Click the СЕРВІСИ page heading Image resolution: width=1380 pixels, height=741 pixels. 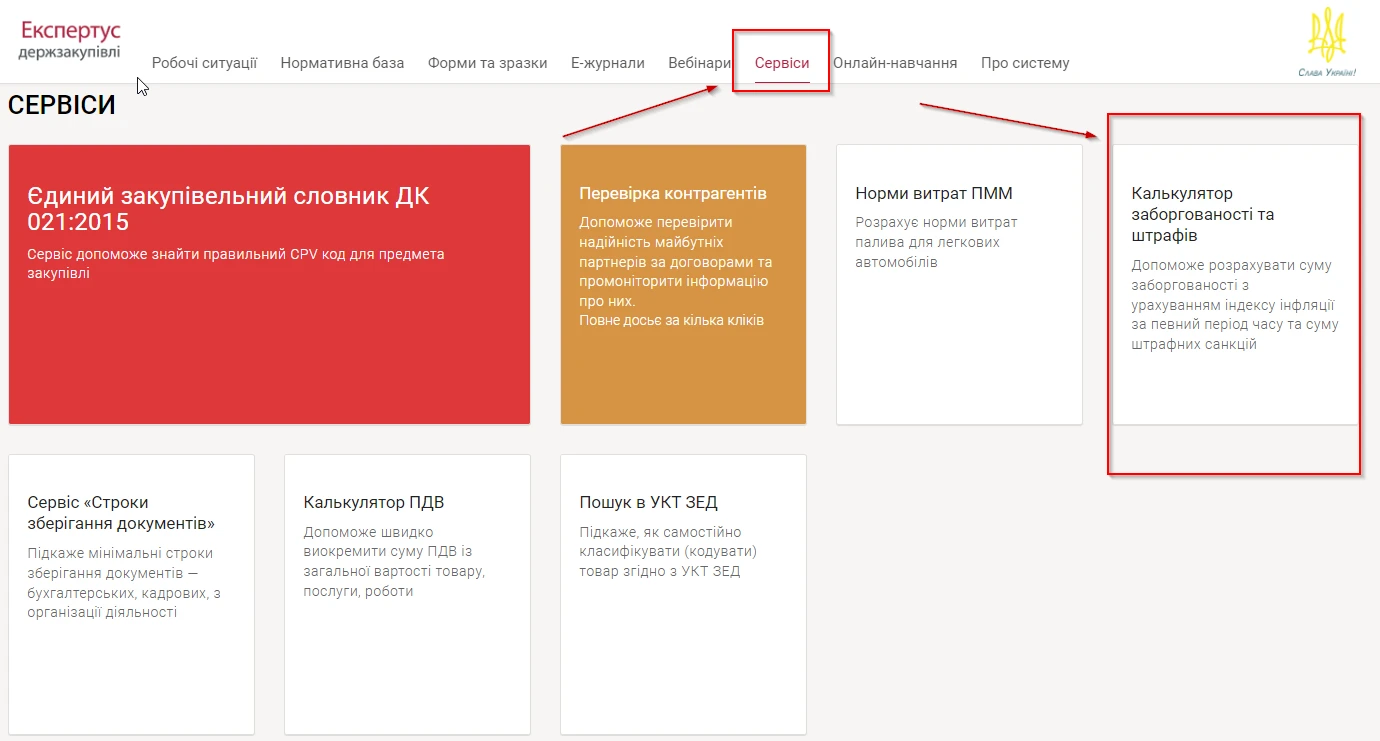[62, 105]
